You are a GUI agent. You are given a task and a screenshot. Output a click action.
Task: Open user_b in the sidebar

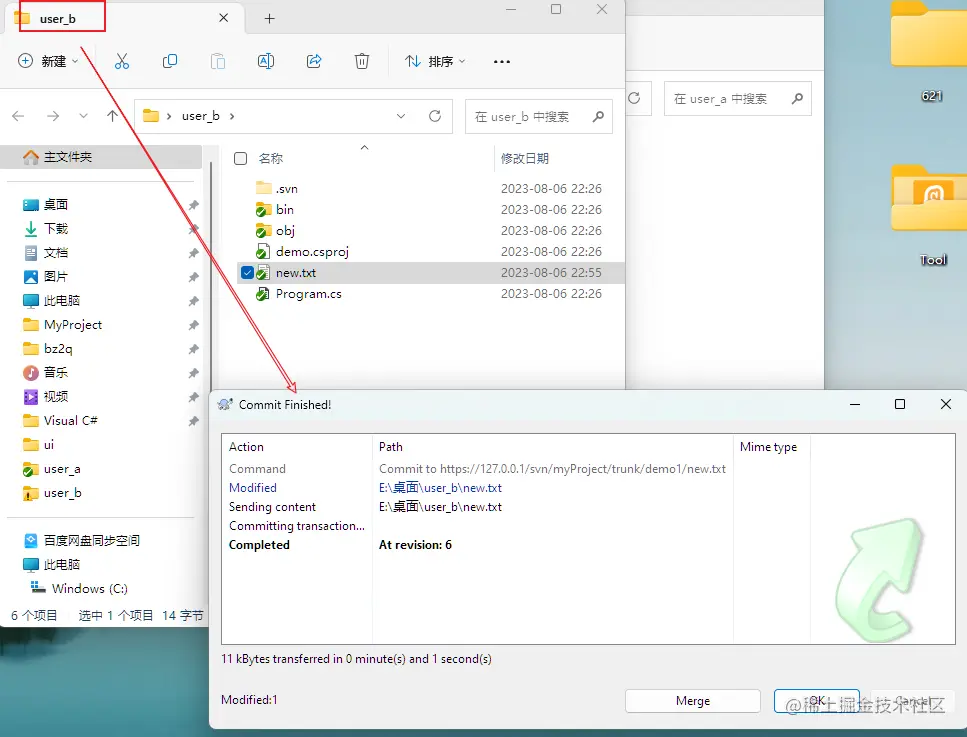(62, 493)
